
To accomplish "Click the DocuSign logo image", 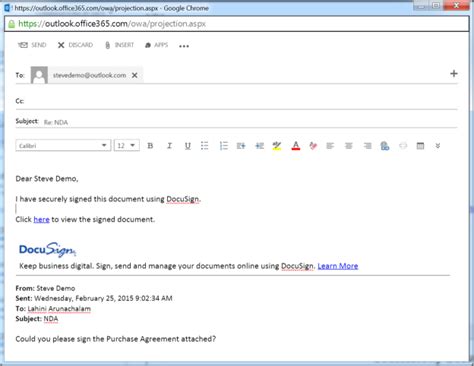I will 47,249.
